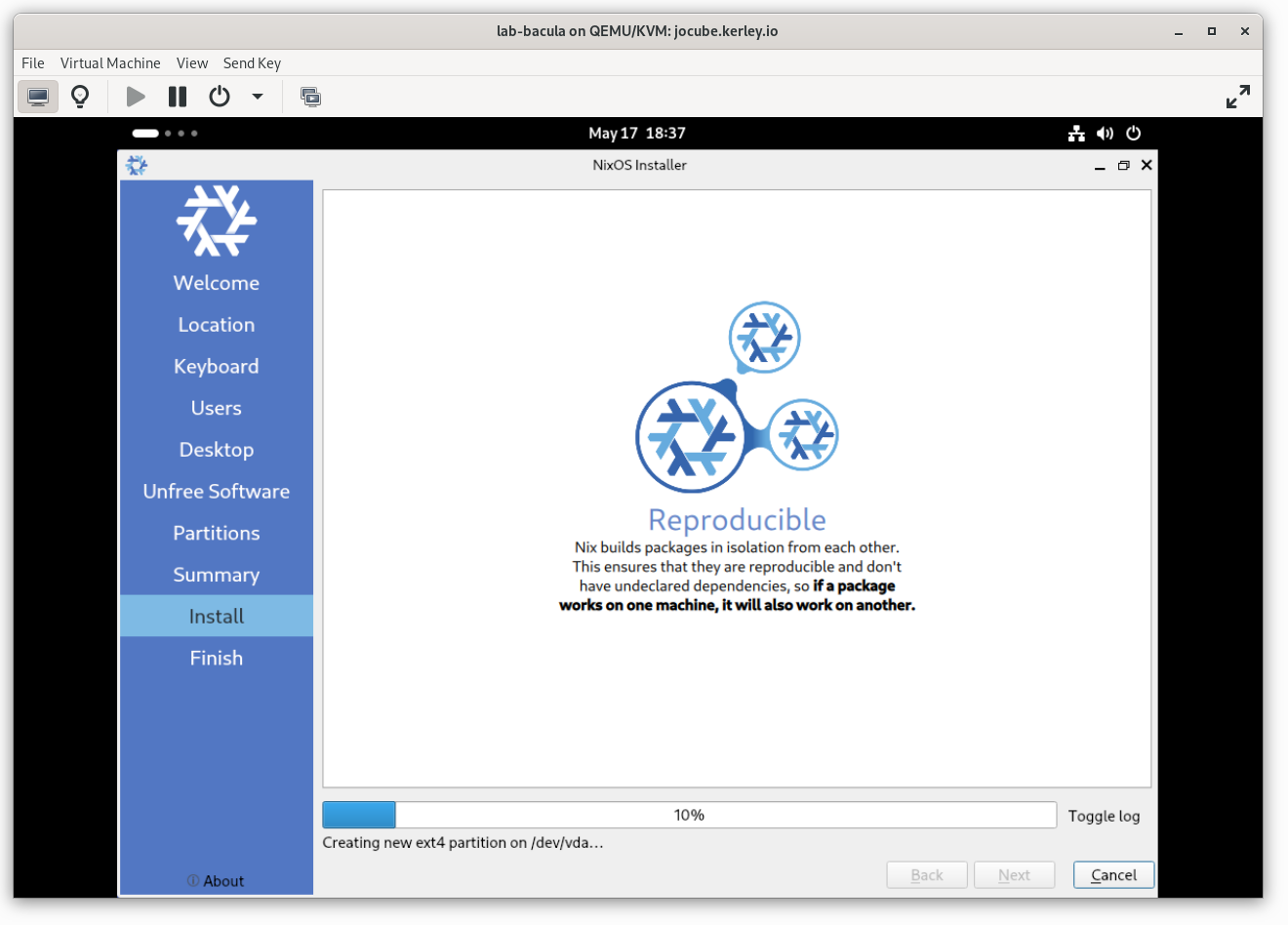Screen dimensions: 1288x925
Task: Click the Nix snowflake cluster slideshow image
Action: (x=737, y=397)
